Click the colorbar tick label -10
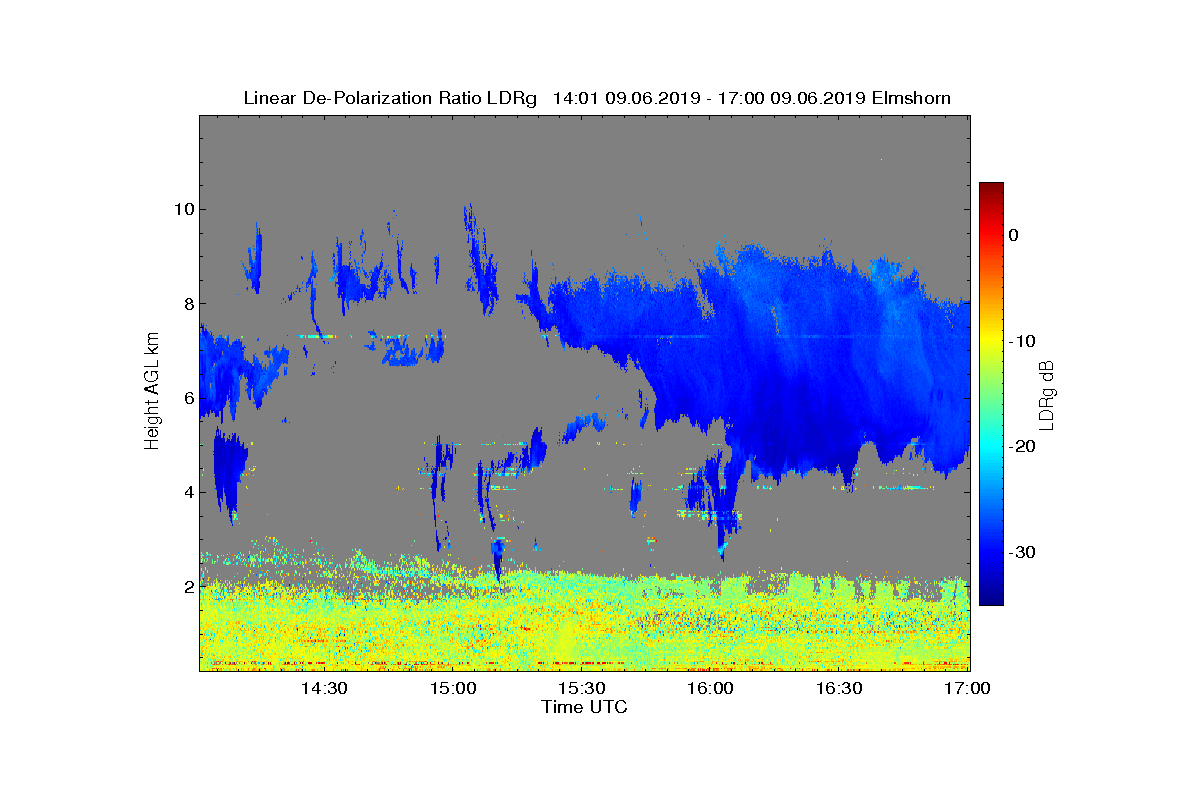 click(1021, 341)
